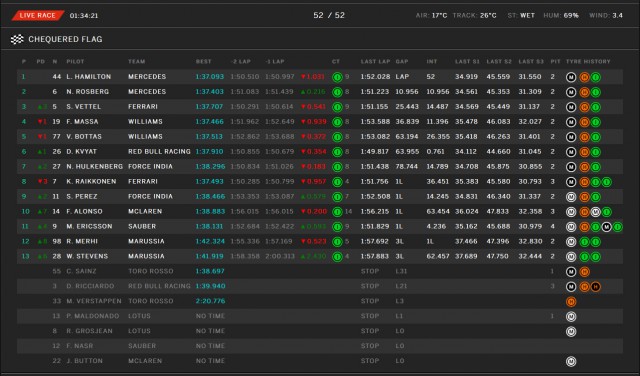Click Vettel's current tyre icon in CT column
This screenshot has height=376, width=640.
(337, 107)
